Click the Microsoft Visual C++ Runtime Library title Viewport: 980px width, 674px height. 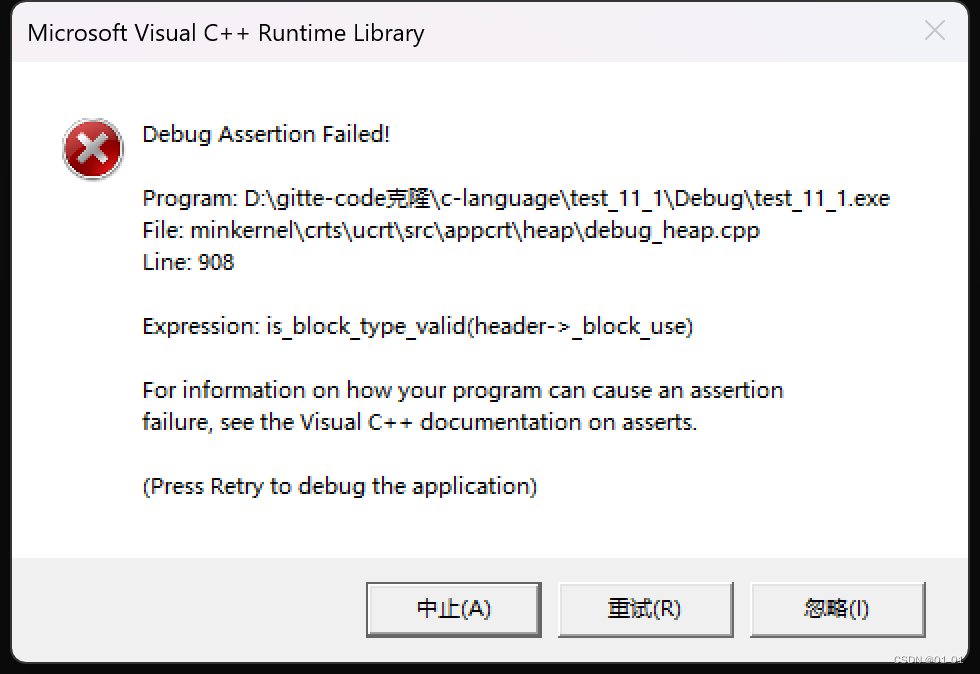pyautogui.click(x=226, y=33)
